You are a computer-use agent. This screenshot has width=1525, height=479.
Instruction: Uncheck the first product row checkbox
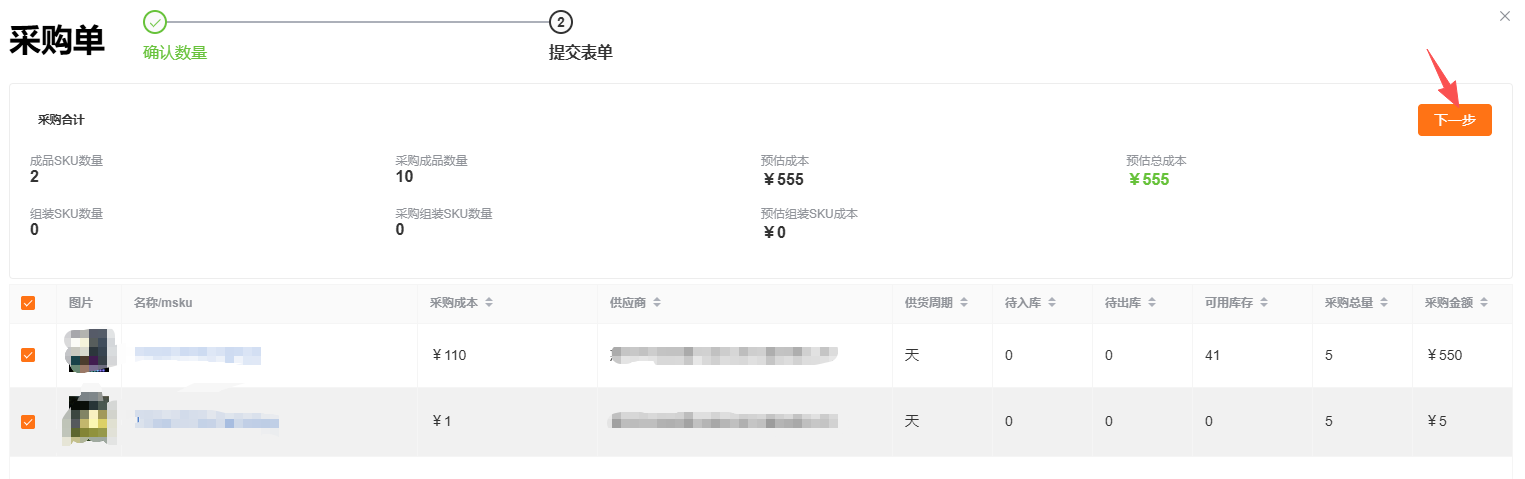click(x=28, y=355)
